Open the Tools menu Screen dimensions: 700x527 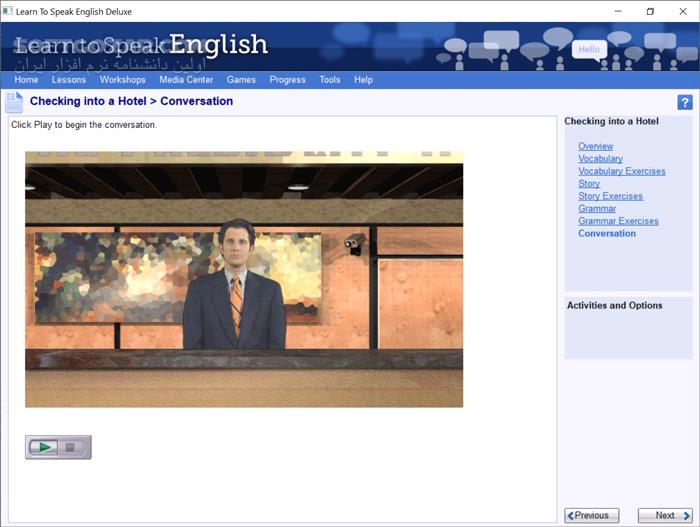coord(330,80)
